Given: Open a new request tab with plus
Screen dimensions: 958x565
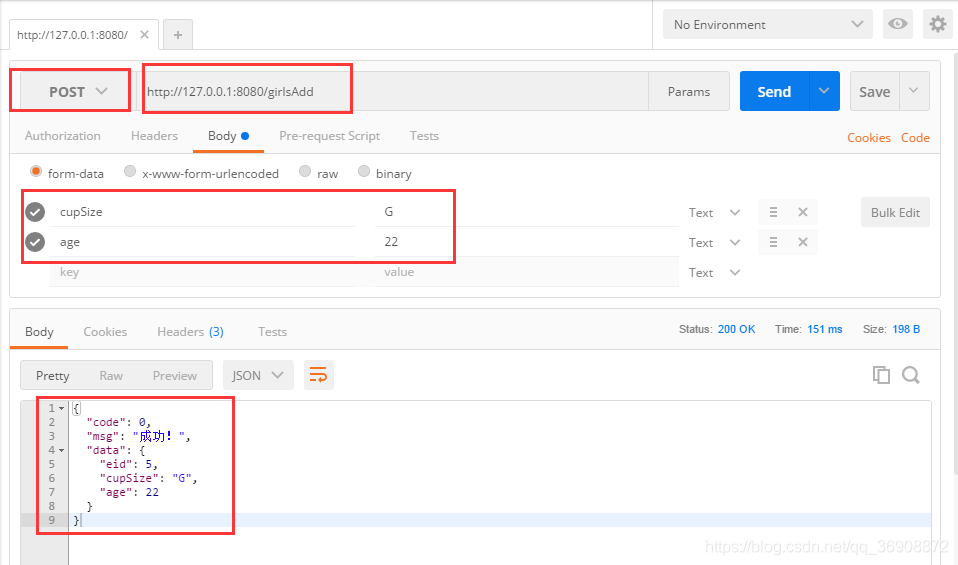Looking at the screenshot, I should point(178,35).
